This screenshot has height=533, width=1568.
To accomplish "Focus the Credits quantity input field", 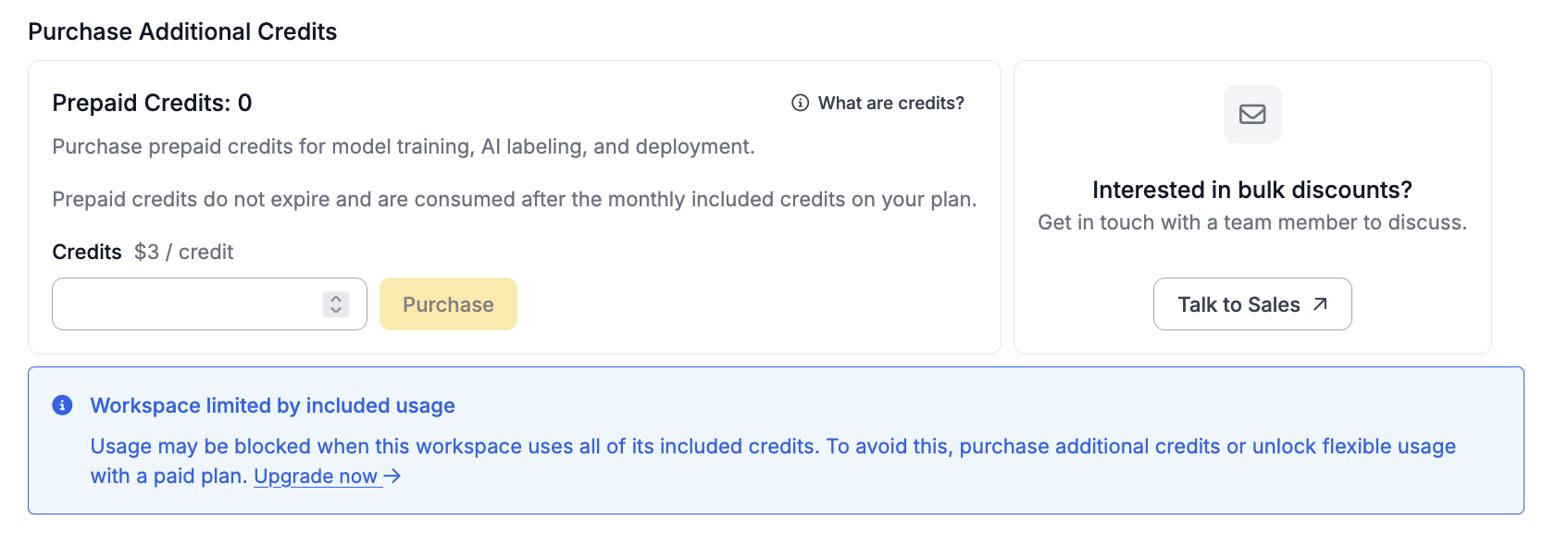I will [187, 304].
